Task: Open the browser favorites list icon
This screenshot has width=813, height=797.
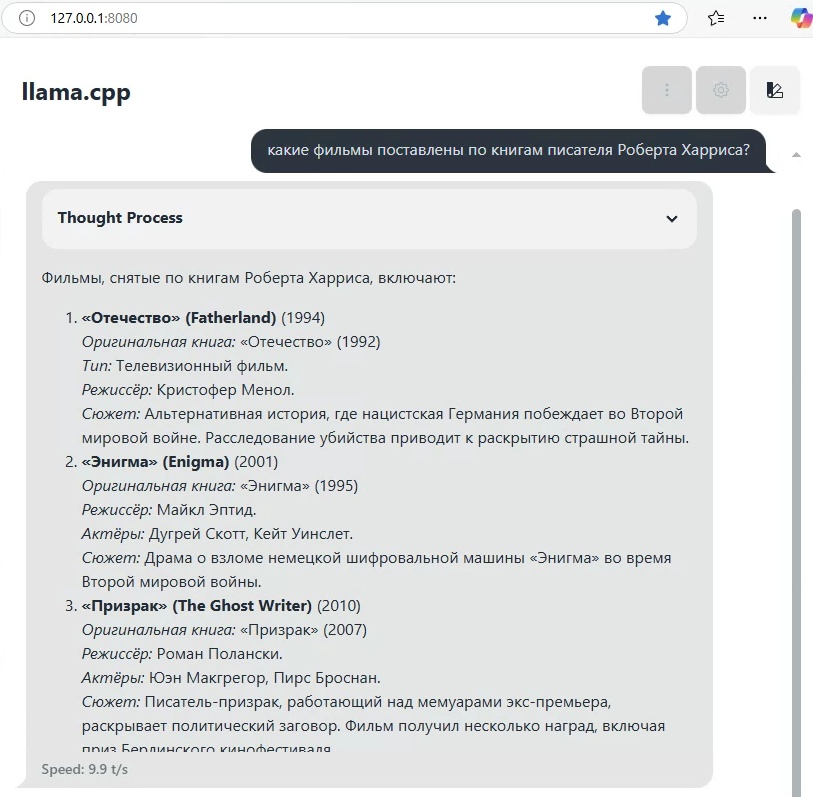Action: pyautogui.click(x=716, y=18)
